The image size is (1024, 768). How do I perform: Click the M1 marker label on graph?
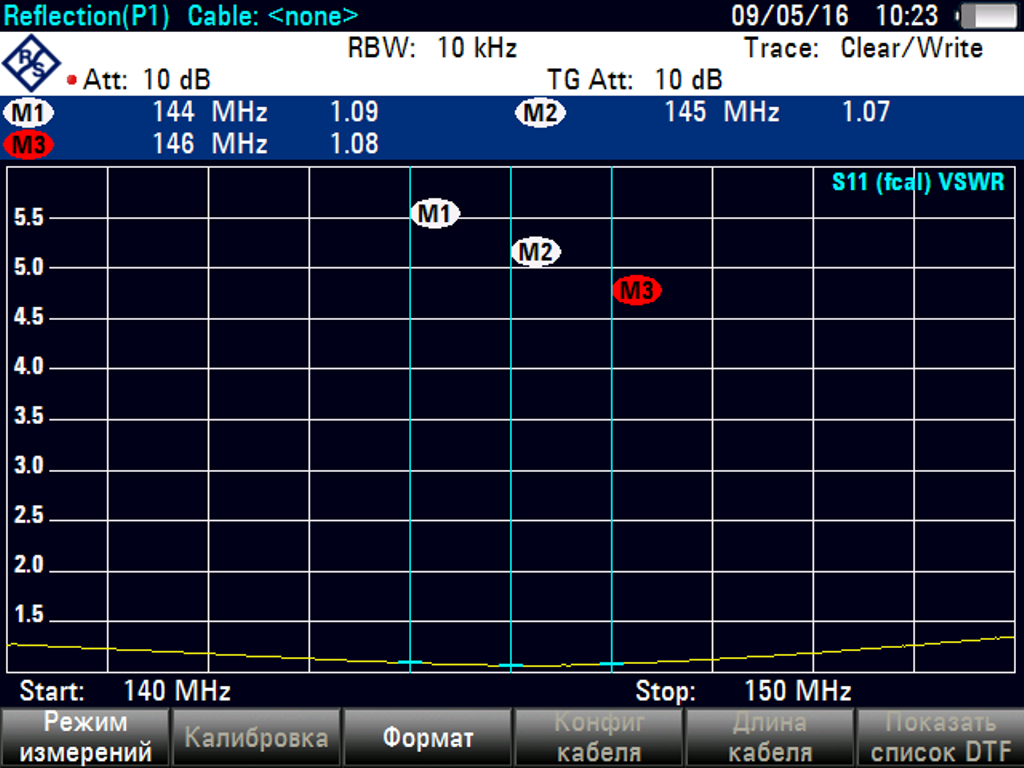click(435, 213)
